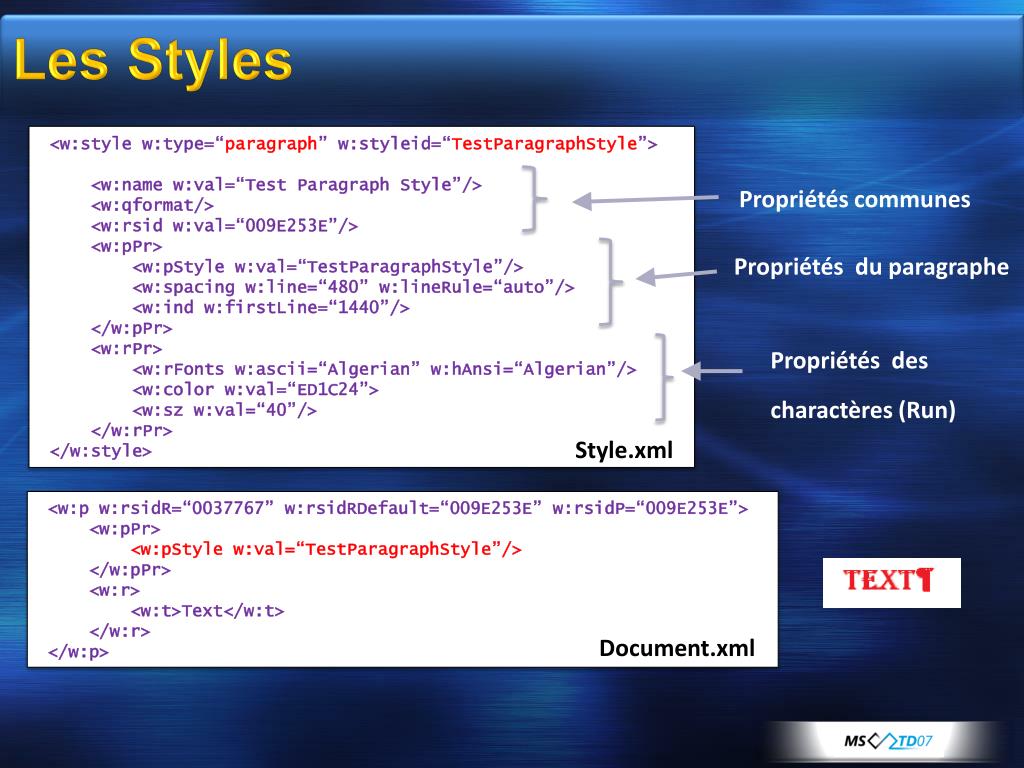The width and height of the screenshot is (1024, 768).
Task: Select the w:ind w:firstLine="1440" line
Action: [270, 307]
